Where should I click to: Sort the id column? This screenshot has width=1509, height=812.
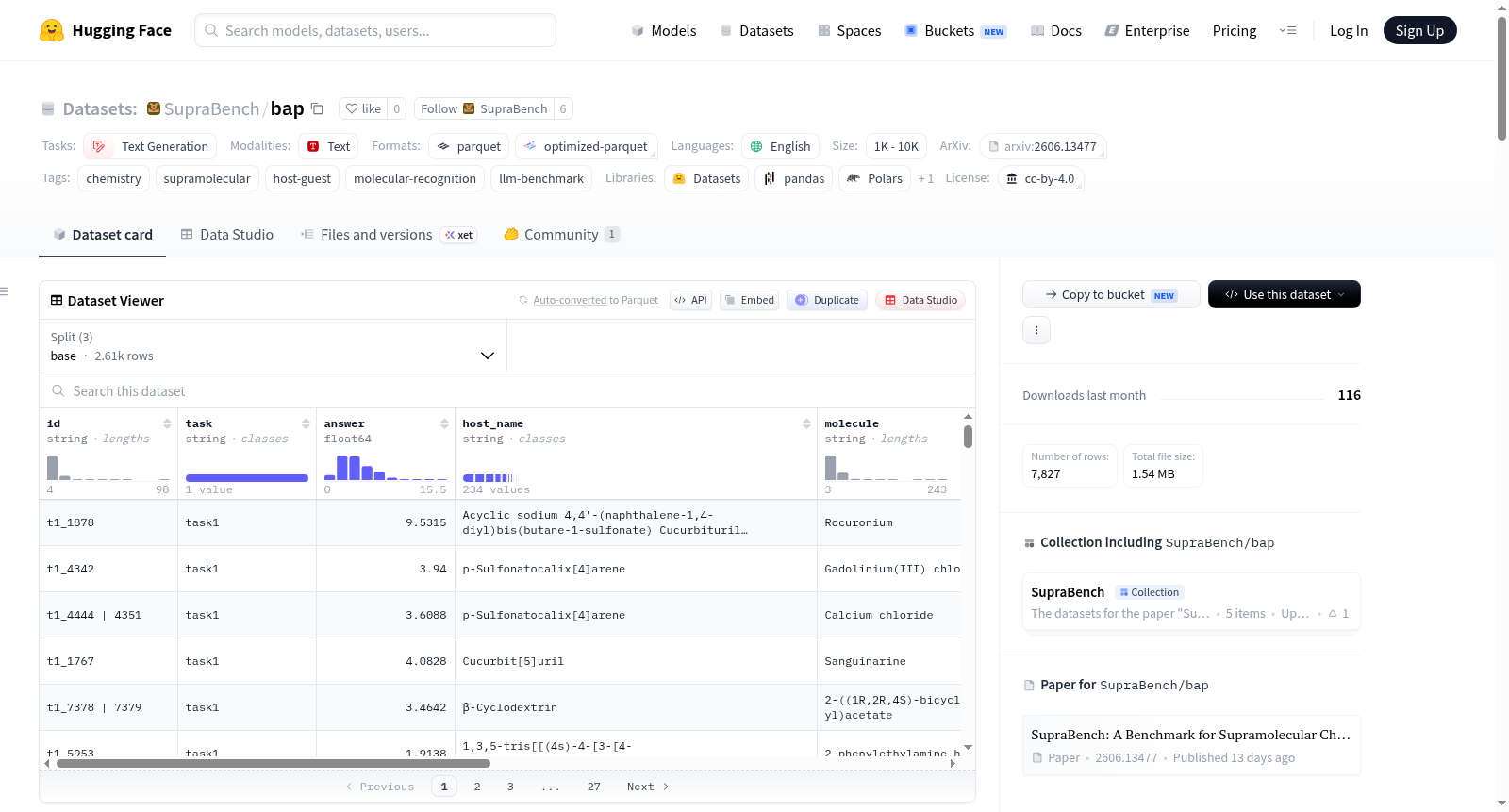click(x=167, y=423)
